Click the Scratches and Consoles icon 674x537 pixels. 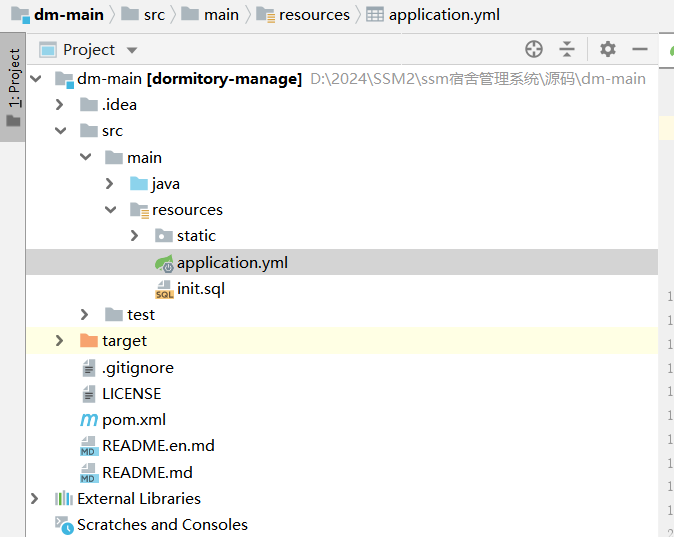(x=64, y=524)
